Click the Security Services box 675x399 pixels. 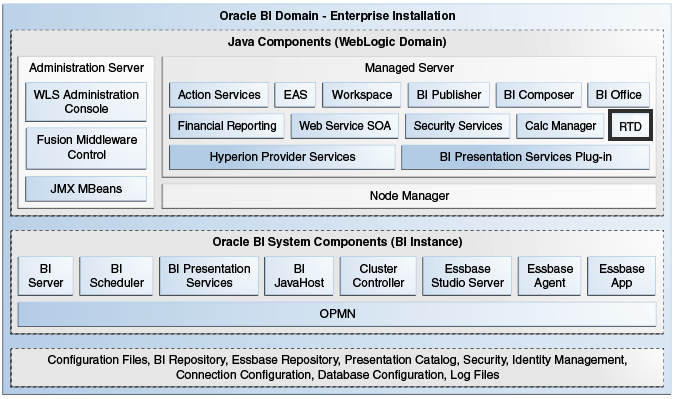[x=458, y=126]
